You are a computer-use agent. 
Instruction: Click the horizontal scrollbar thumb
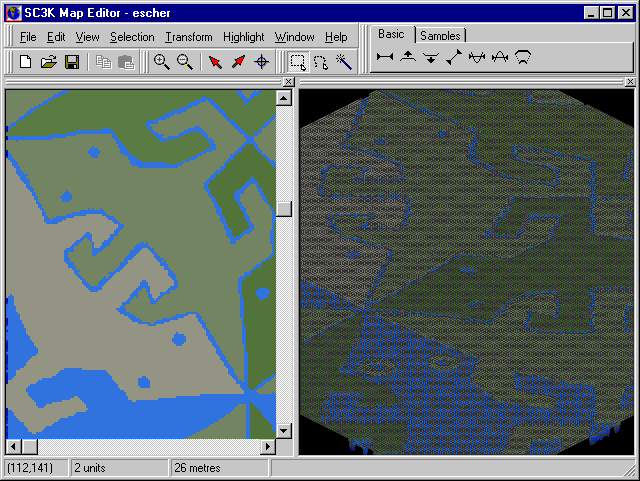coord(29,447)
